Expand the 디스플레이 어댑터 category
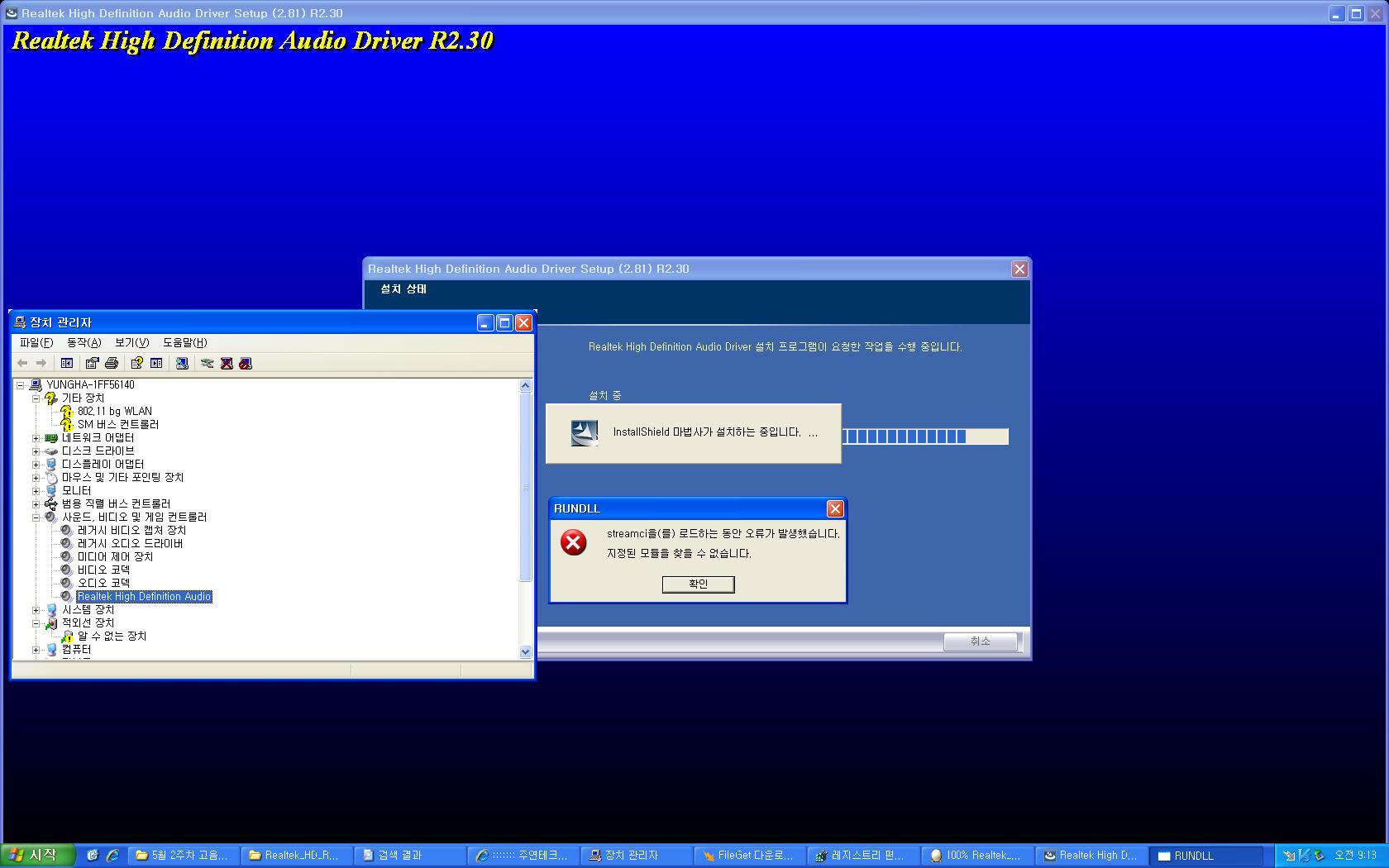This screenshot has width=1389, height=868. pyautogui.click(x=36, y=464)
